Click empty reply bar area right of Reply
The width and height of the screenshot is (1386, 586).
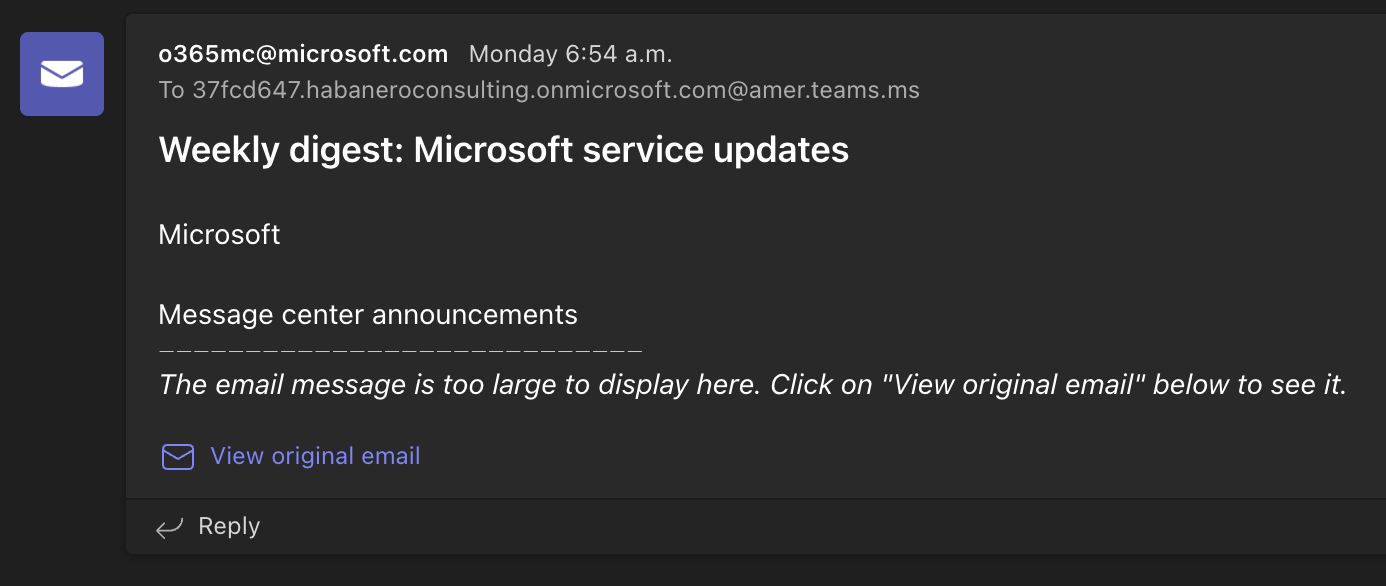pyautogui.click(x=800, y=526)
